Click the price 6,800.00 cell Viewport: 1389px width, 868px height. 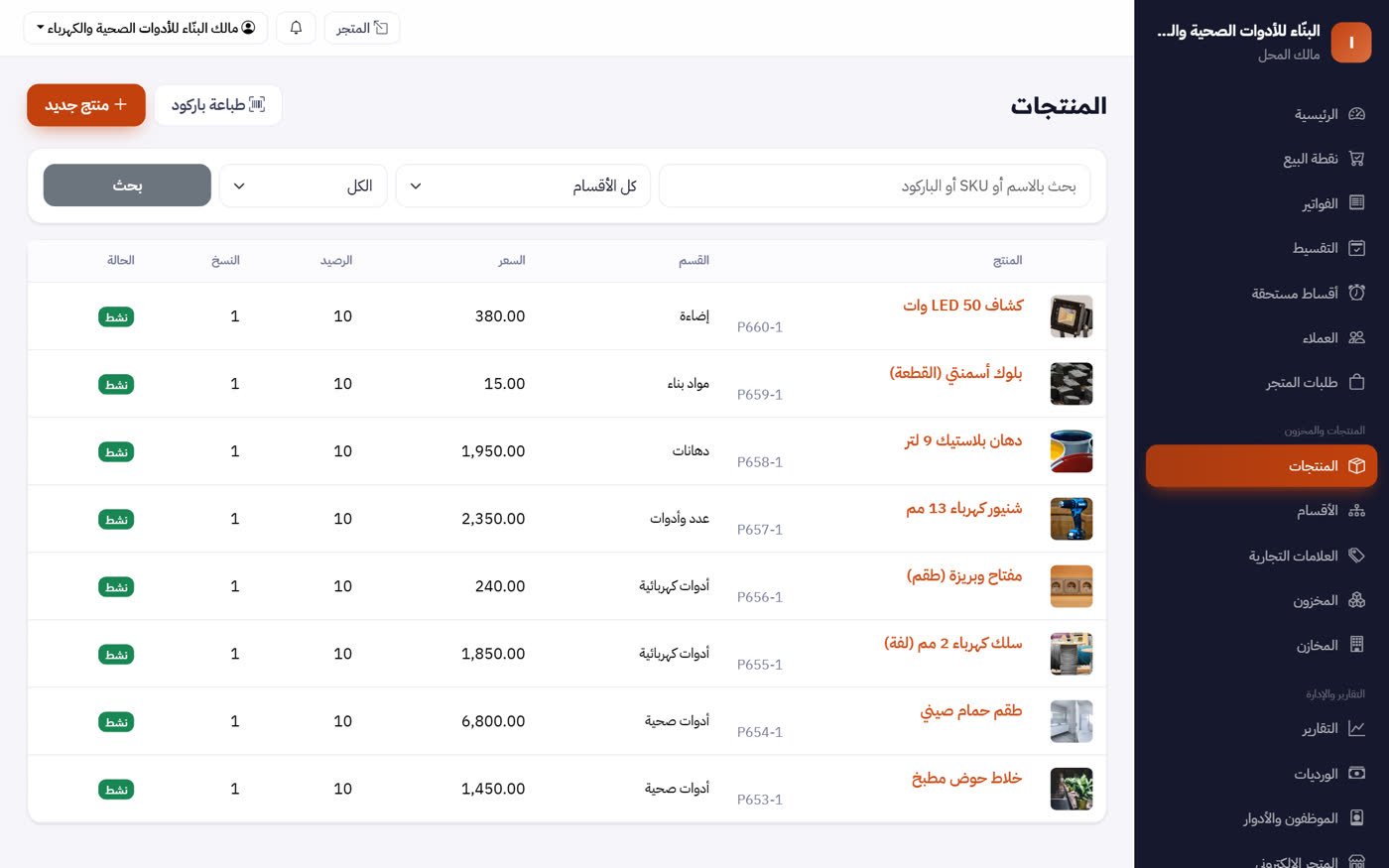point(493,721)
